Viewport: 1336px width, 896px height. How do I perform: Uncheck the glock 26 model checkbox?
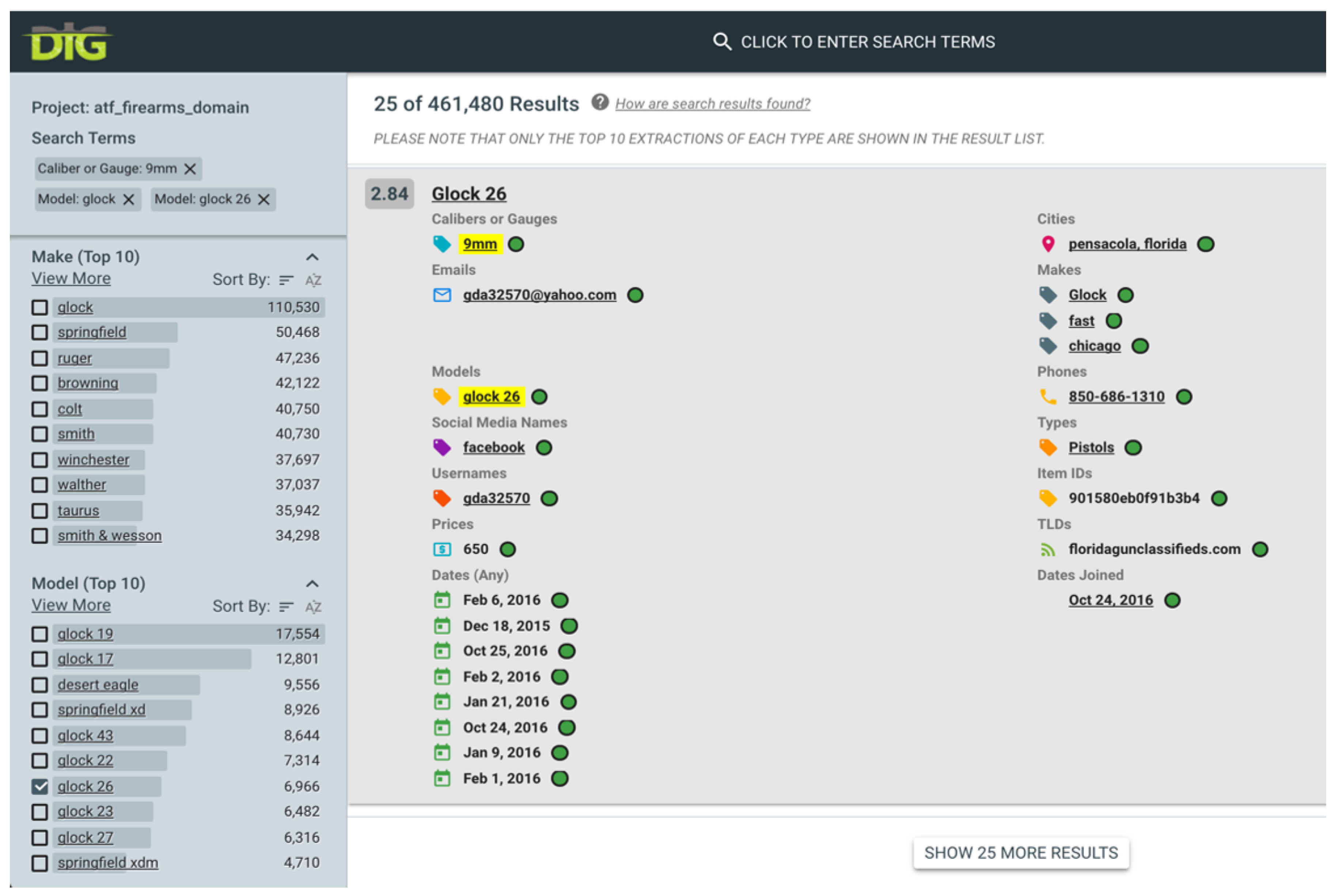point(39,787)
